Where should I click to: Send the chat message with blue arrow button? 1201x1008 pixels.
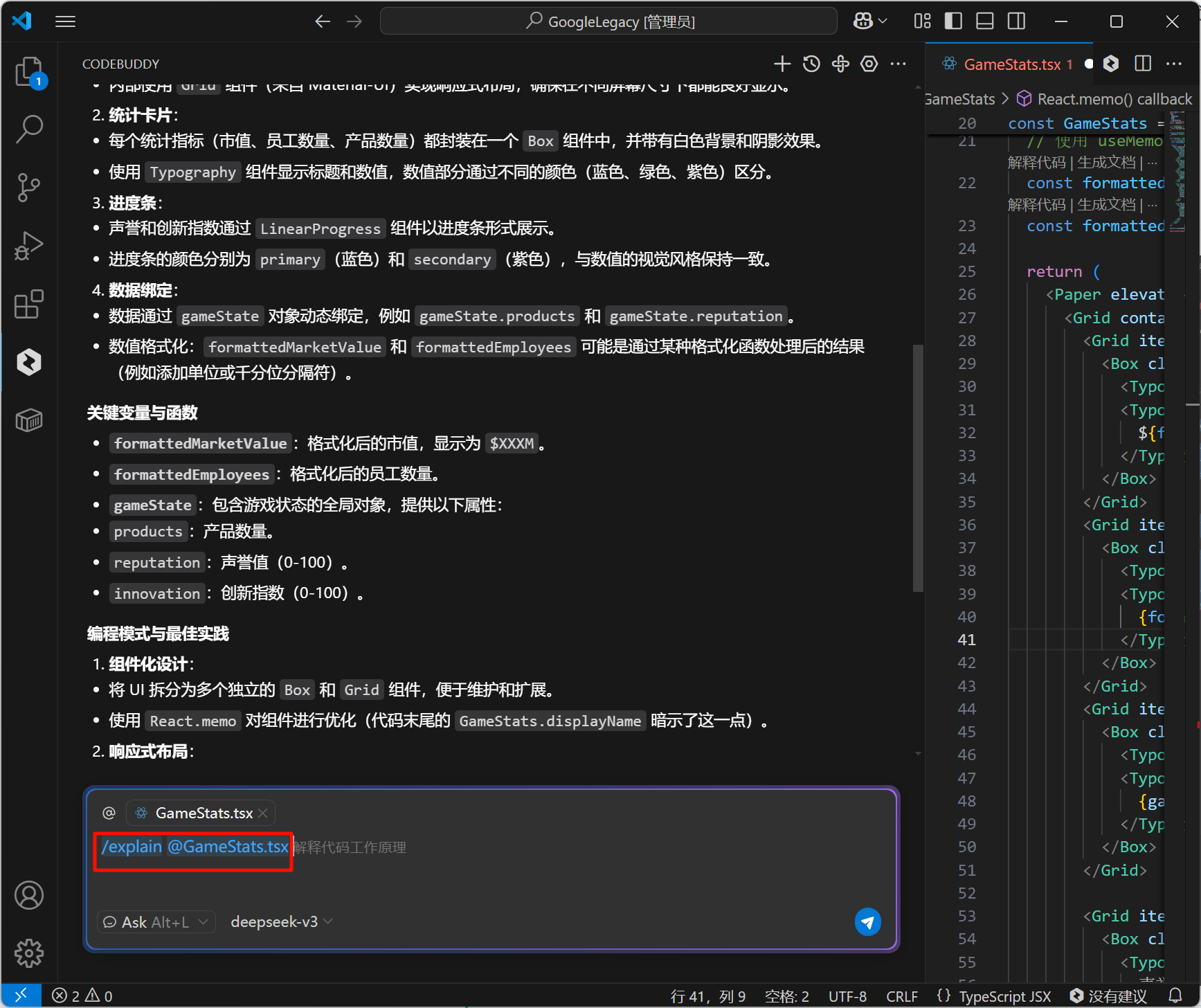pos(867,921)
